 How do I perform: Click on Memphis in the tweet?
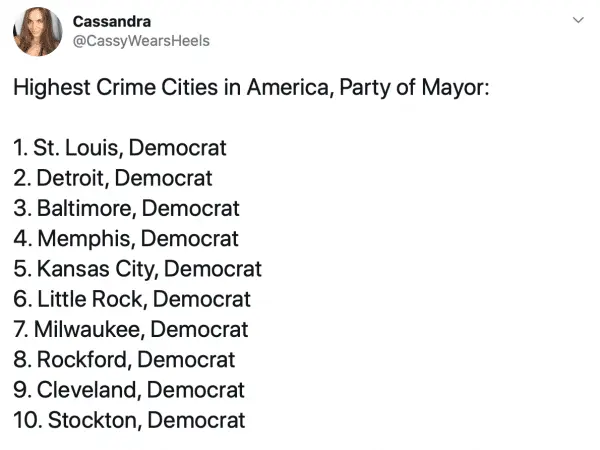point(85,238)
